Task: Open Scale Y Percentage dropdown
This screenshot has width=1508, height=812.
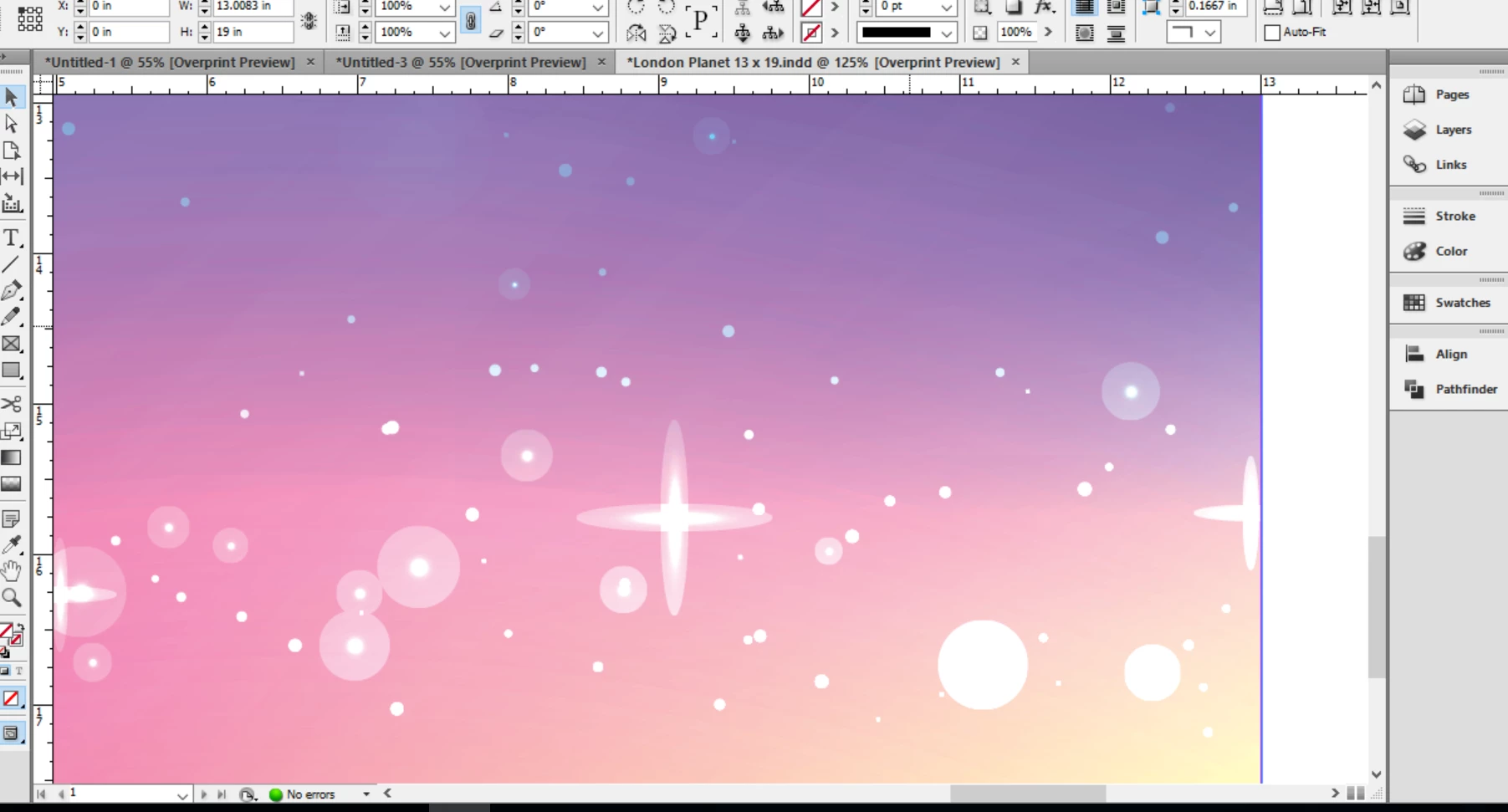Action: point(445,33)
